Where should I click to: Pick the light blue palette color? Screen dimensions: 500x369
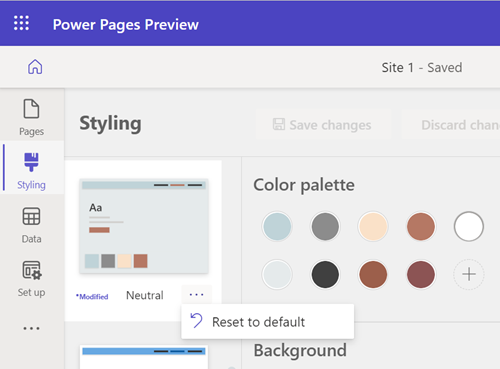click(277, 227)
